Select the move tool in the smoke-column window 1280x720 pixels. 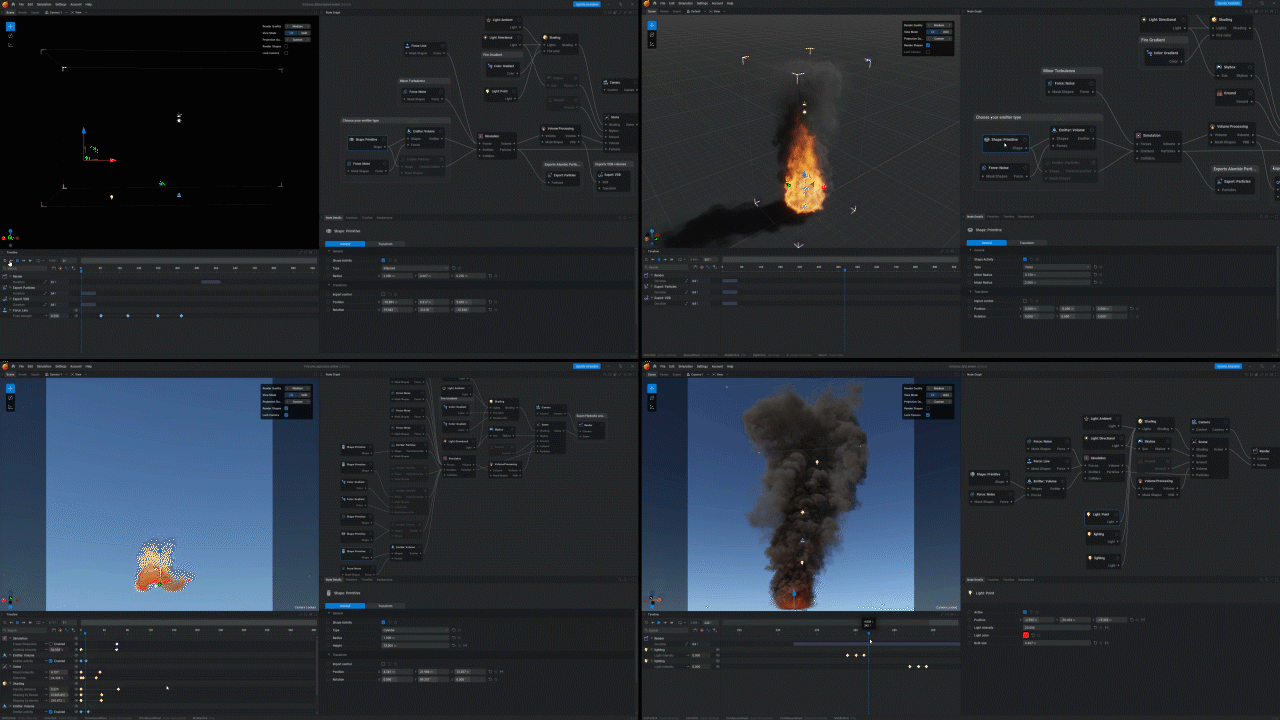651,388
